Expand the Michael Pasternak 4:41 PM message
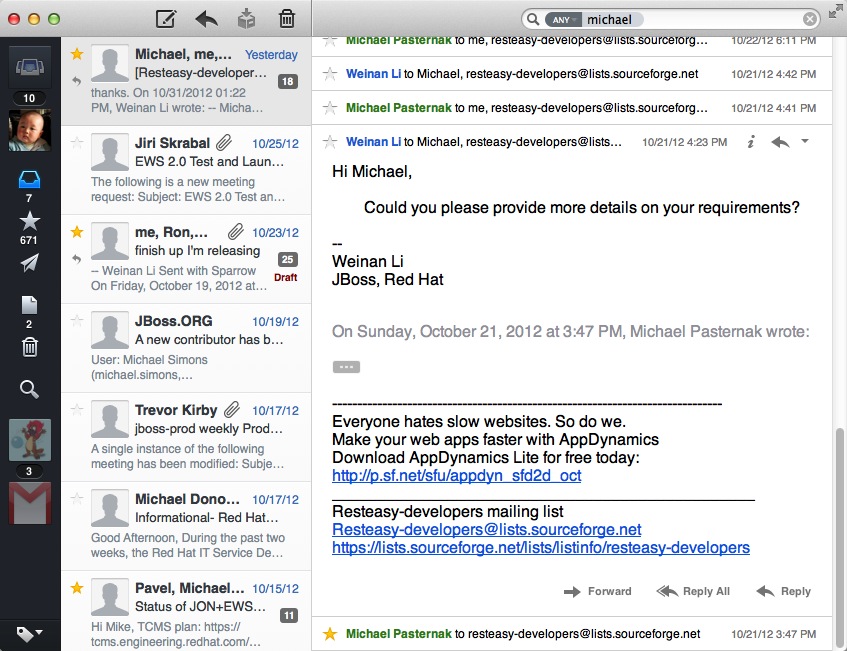 (572, 108)
